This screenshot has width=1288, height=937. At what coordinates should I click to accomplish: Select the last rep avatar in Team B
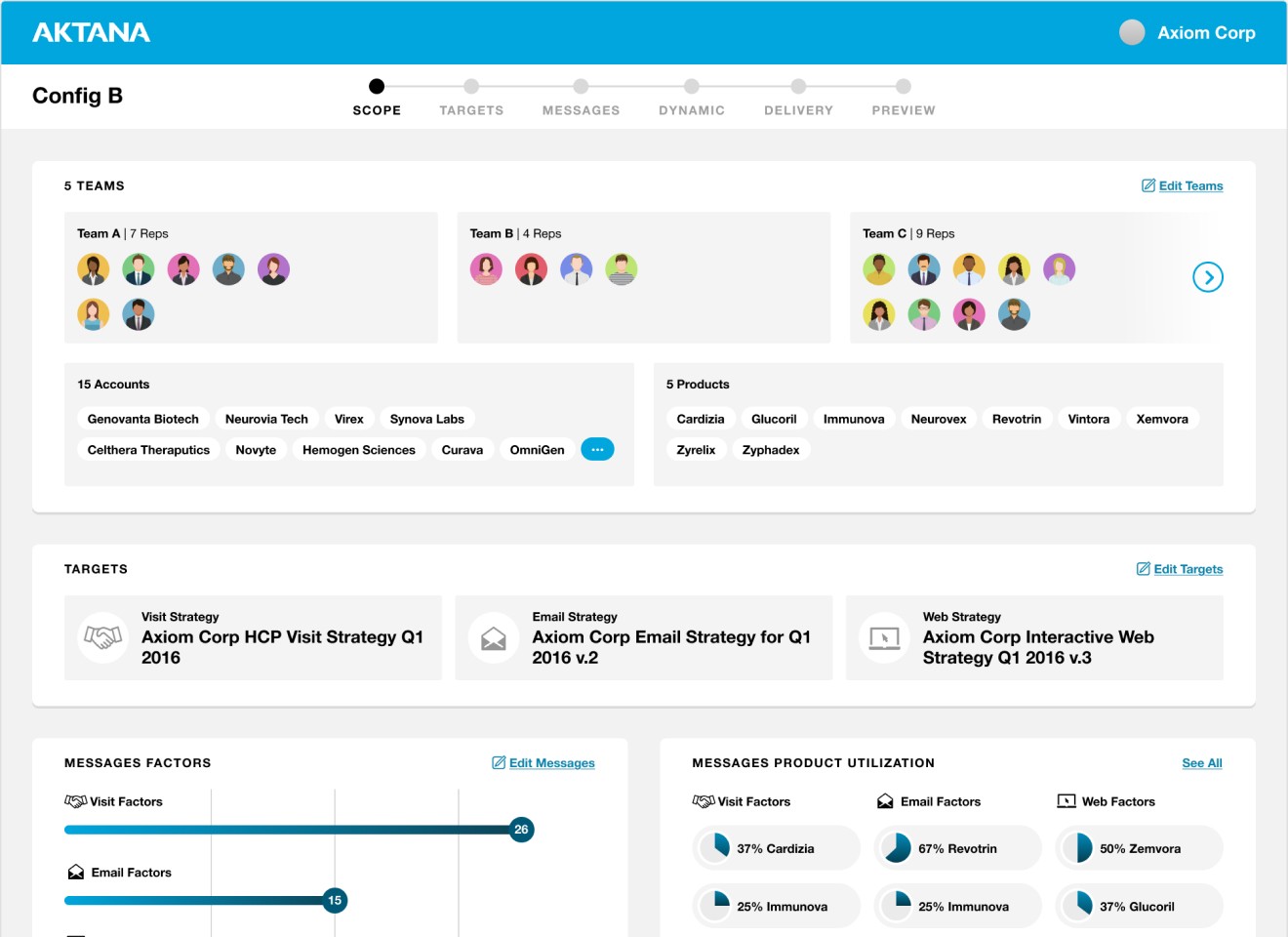(622, 269)
